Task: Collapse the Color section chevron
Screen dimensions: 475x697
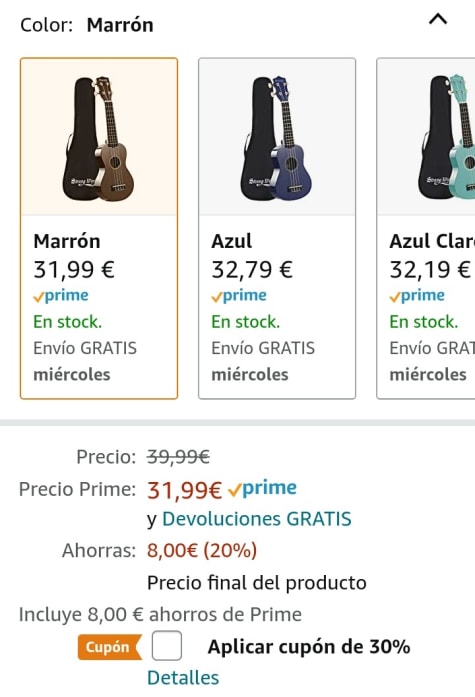Action: (438, 19)
